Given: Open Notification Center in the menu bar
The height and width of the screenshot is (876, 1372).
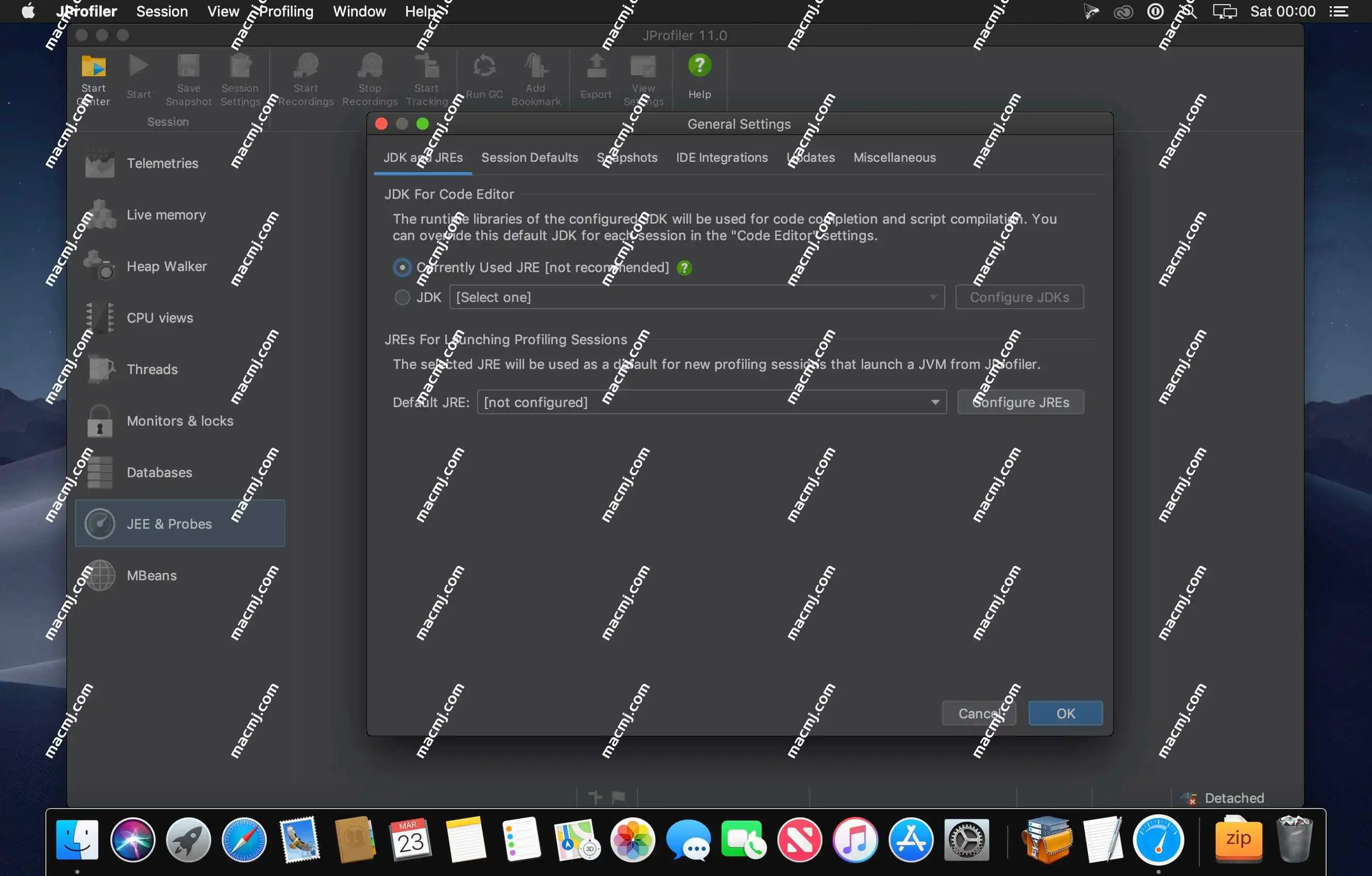Looking at the screenshot, I should 1338,11.
